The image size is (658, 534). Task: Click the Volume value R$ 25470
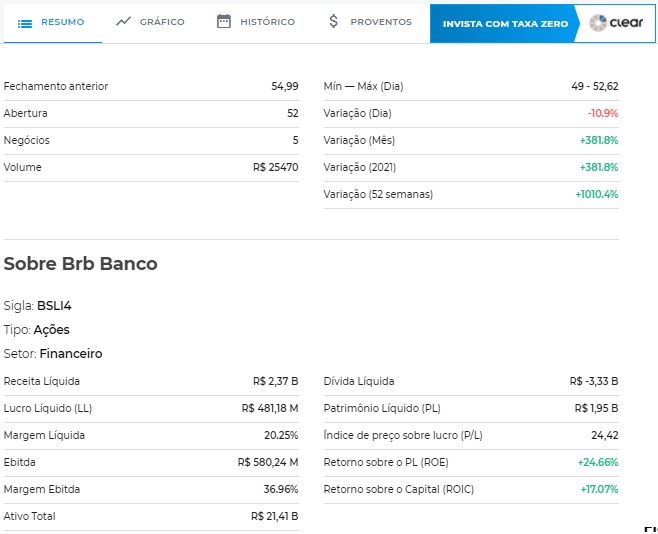pos(275,167)
